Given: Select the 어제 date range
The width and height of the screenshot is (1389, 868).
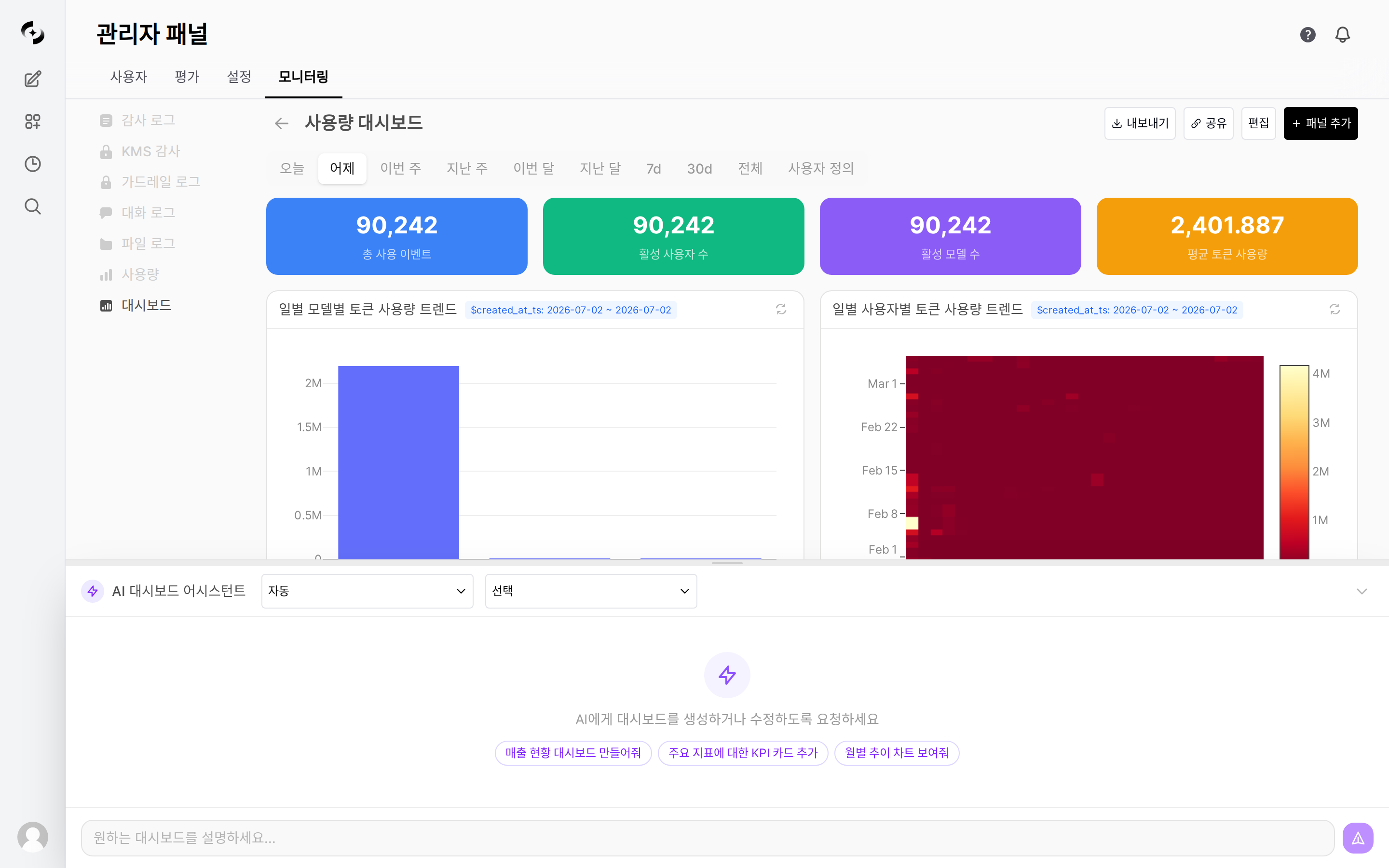Looking at the screenshot, I should 342,168.
